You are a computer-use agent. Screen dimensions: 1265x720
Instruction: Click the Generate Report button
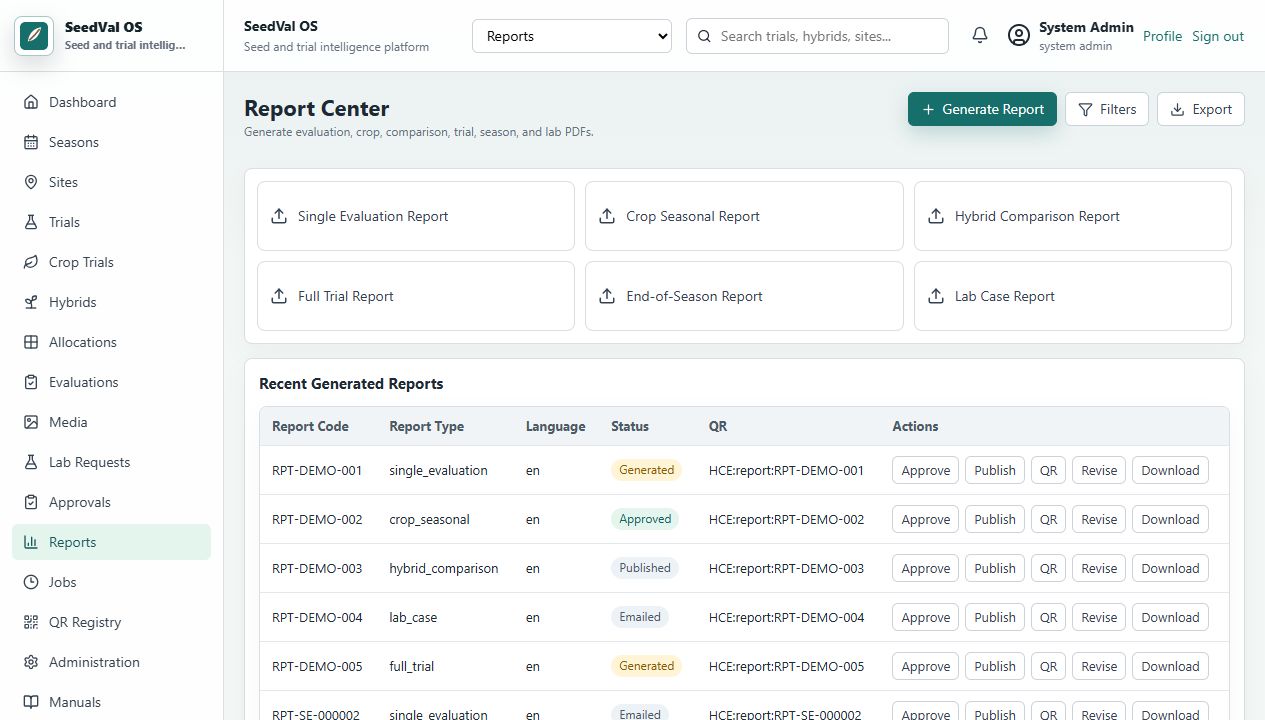click(x=982, y=109)
